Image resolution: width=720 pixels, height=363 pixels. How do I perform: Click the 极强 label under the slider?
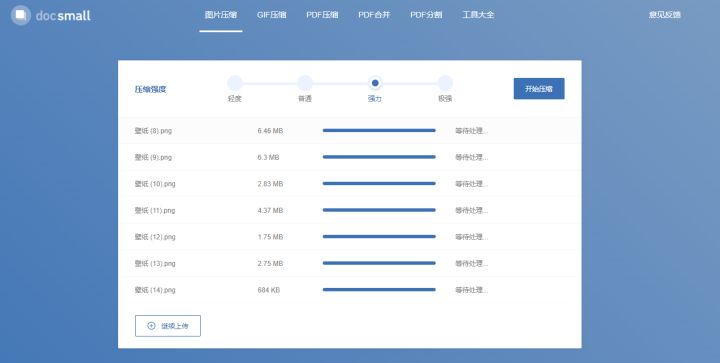(x=445, y=99)
